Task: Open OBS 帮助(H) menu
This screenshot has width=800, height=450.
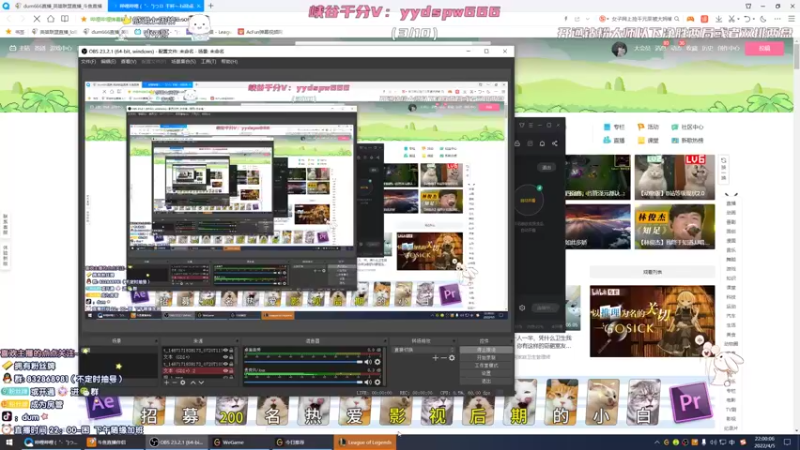Action: pyautogui.click(x=229, y=62)
